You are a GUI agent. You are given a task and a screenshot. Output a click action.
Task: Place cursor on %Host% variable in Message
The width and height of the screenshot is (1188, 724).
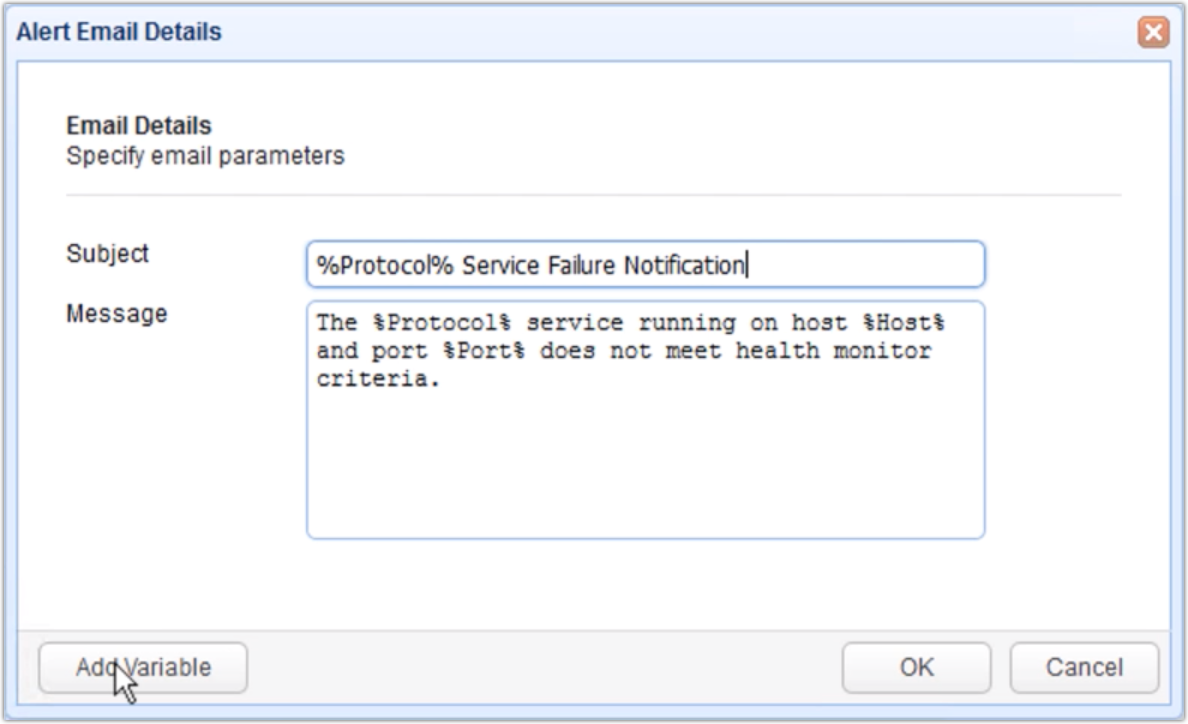click(x=903, y=323)
